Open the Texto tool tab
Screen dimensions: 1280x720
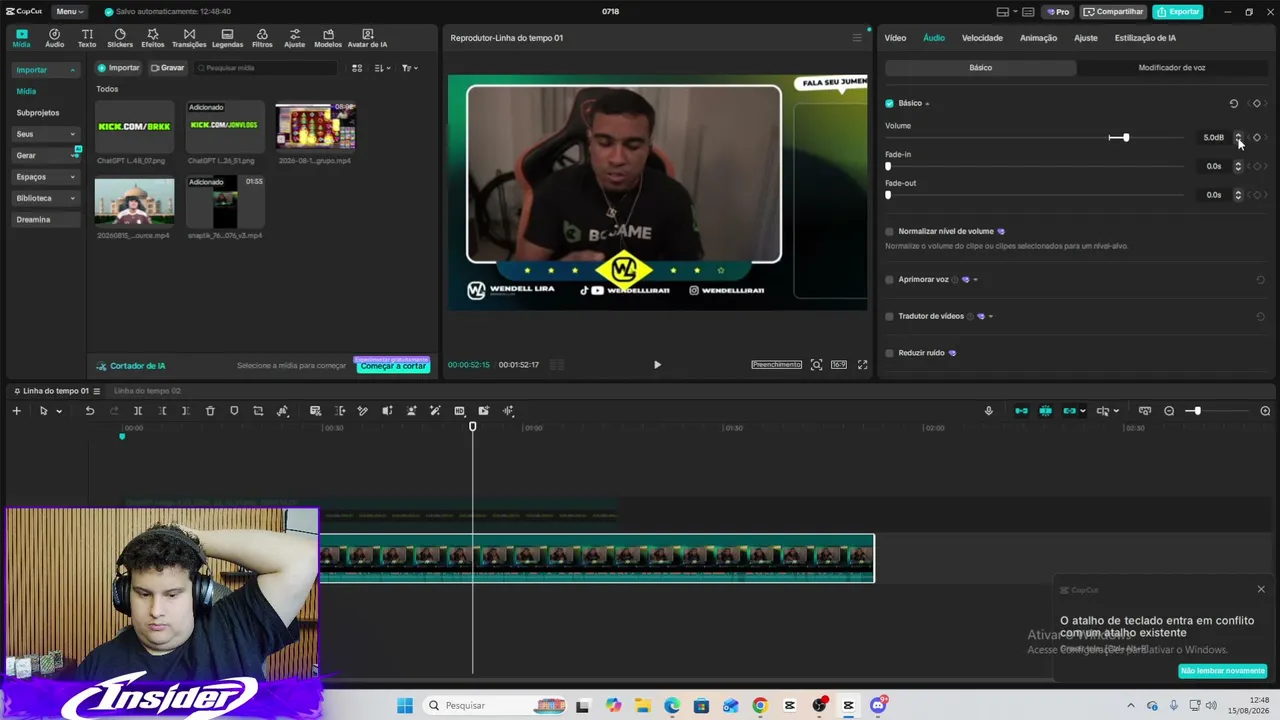[87, 38]
